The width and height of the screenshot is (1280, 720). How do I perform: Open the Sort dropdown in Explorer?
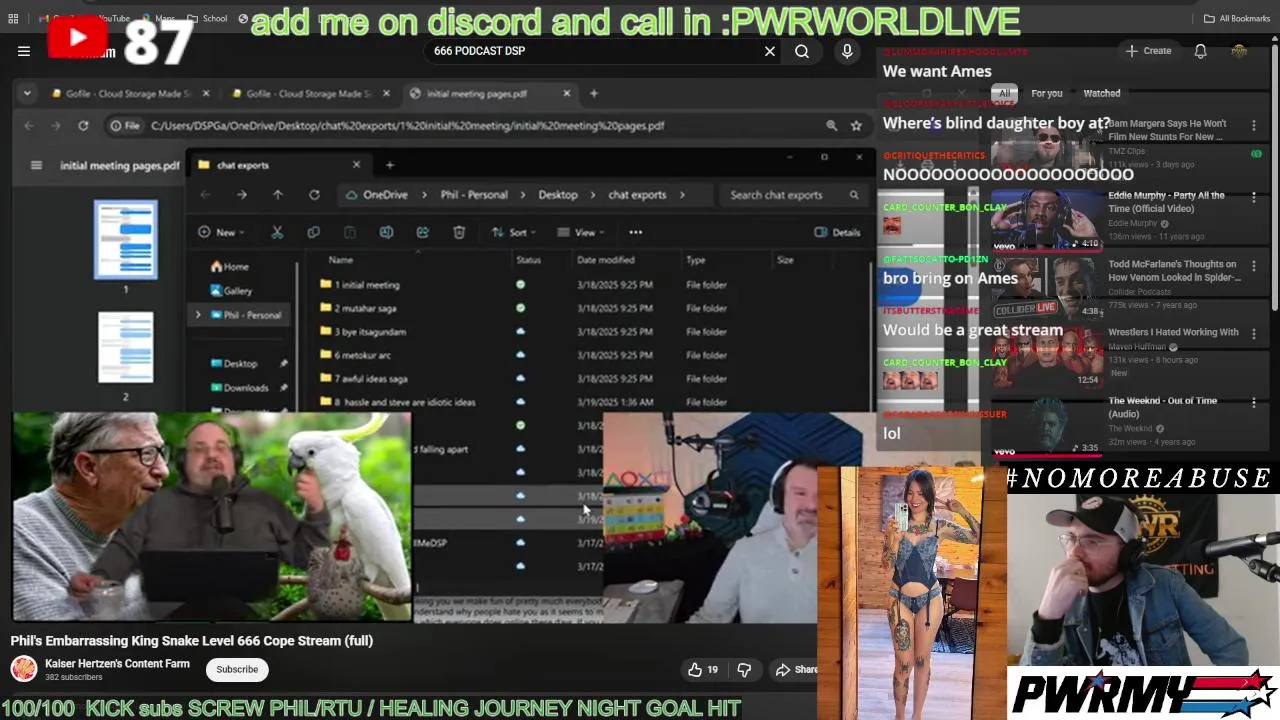pyautogui.click(x=515, y=232)
